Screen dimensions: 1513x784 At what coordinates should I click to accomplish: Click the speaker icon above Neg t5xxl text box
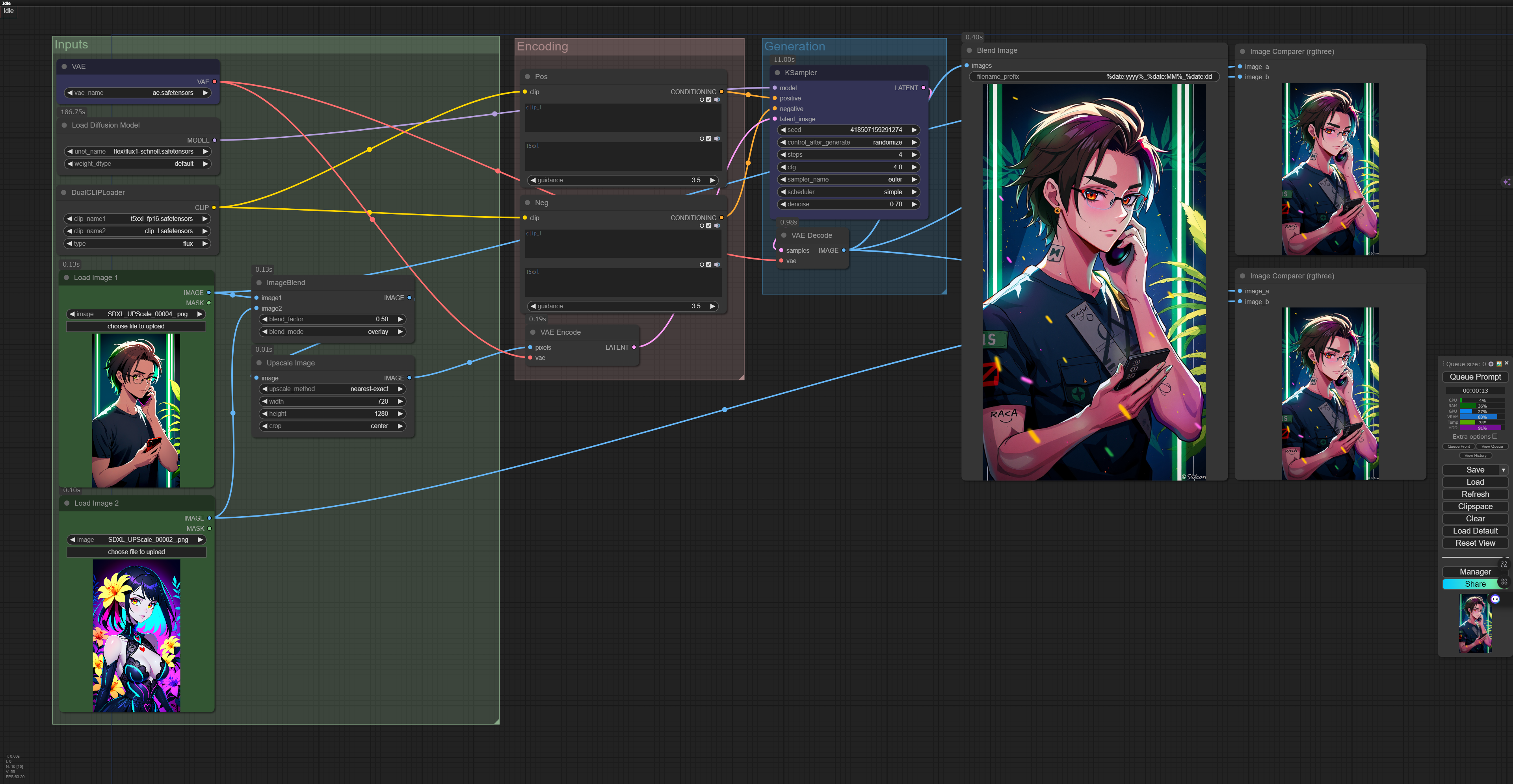click(x=717, y=265)
